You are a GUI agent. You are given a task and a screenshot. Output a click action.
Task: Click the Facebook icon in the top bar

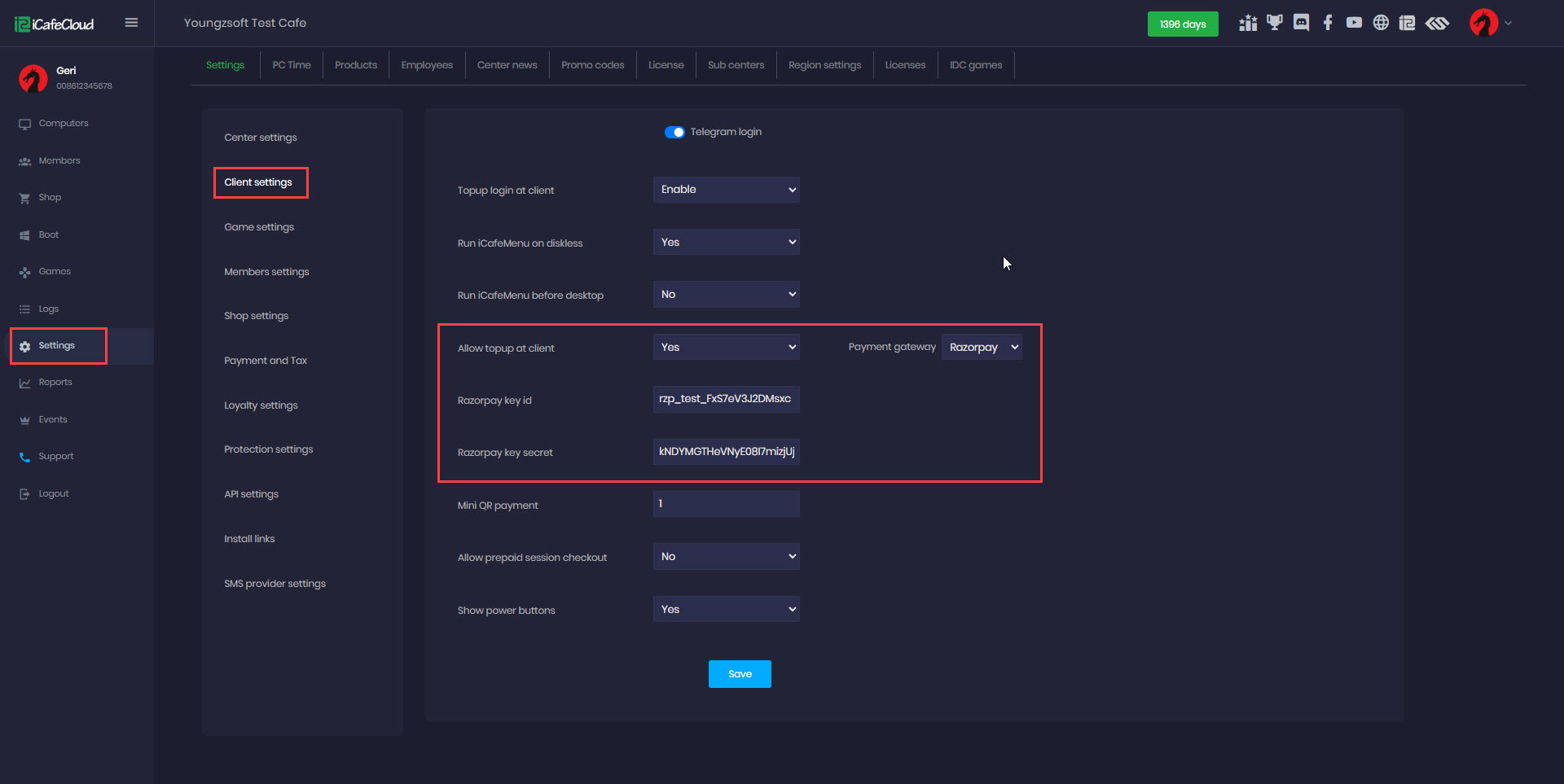(x=1328, y=23)
